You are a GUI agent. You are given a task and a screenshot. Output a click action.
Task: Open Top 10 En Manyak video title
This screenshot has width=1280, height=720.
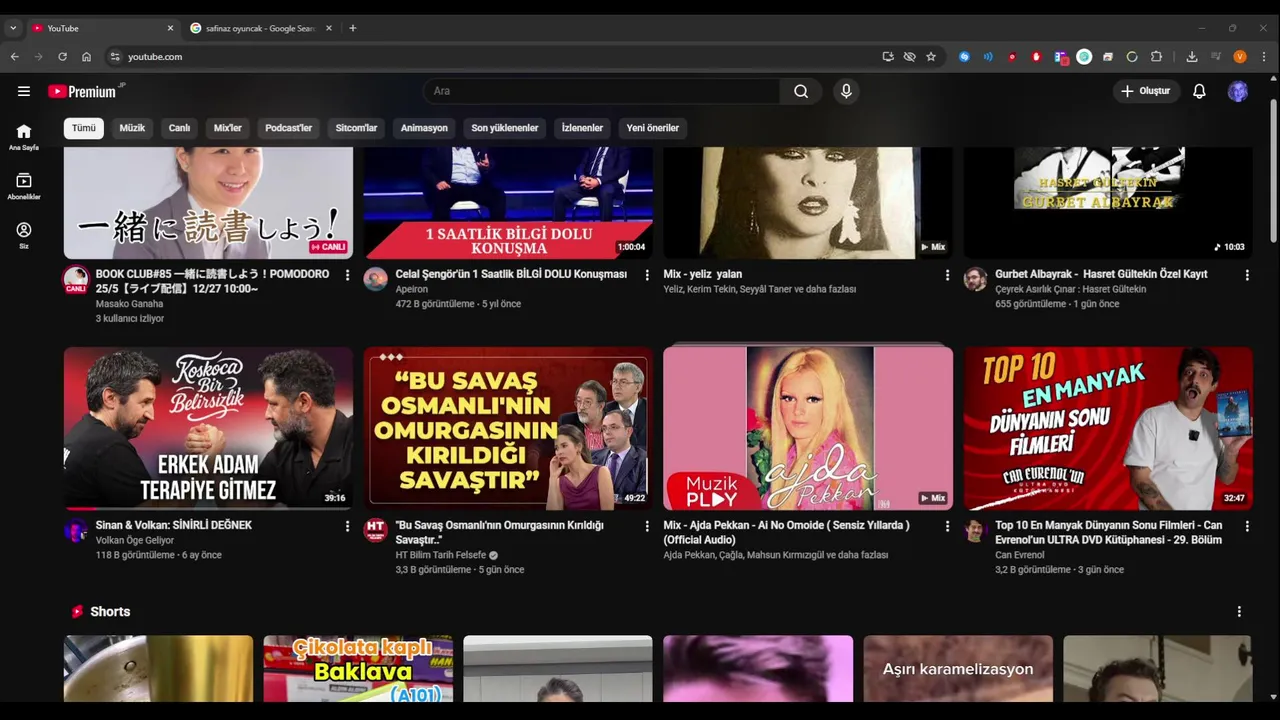point(1109,532)
